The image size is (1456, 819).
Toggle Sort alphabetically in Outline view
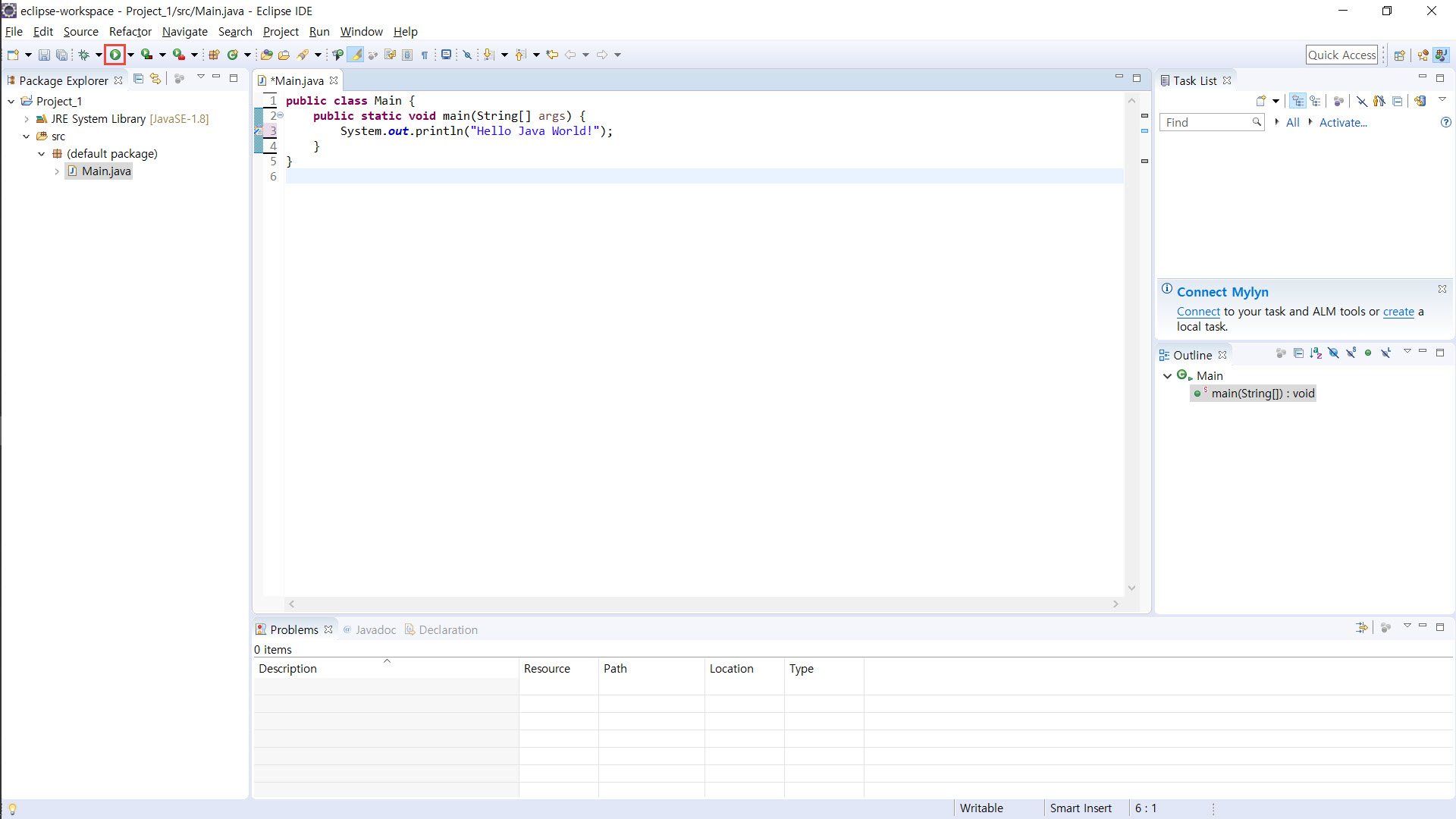point(1316,353)
